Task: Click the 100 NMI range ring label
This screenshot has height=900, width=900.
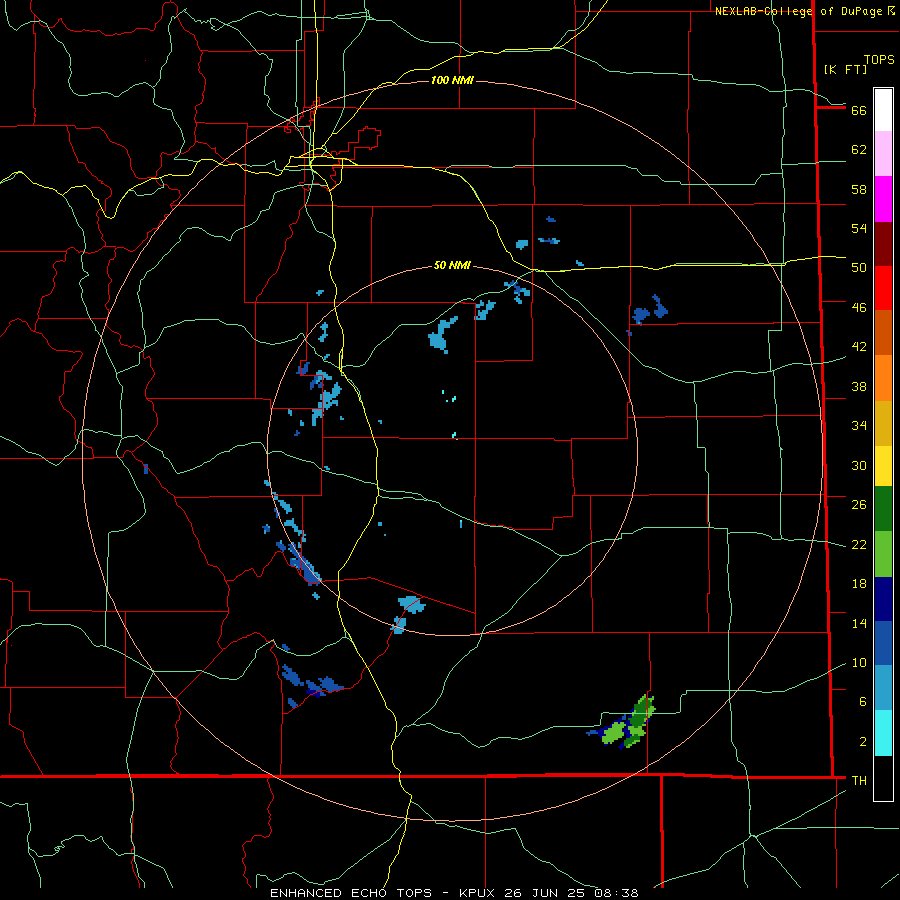Action: (452, 80)
